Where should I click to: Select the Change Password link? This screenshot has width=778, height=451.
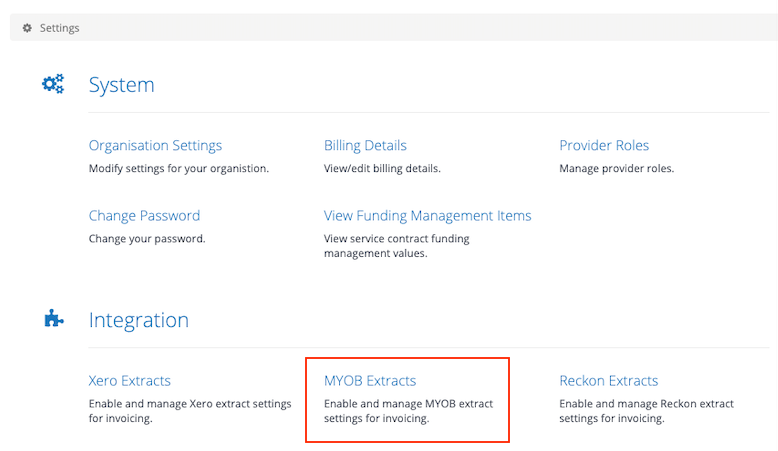144,216
